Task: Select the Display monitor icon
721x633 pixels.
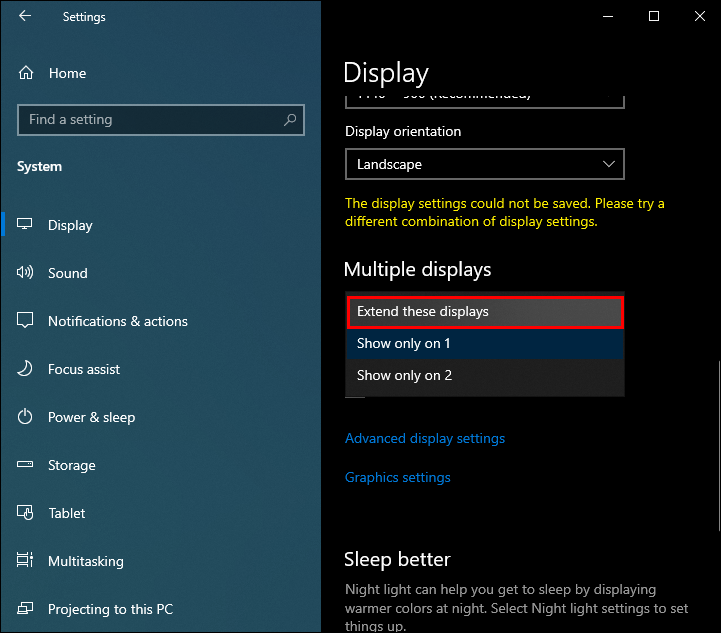Action: pyautogui.click(x=25, y=224)
